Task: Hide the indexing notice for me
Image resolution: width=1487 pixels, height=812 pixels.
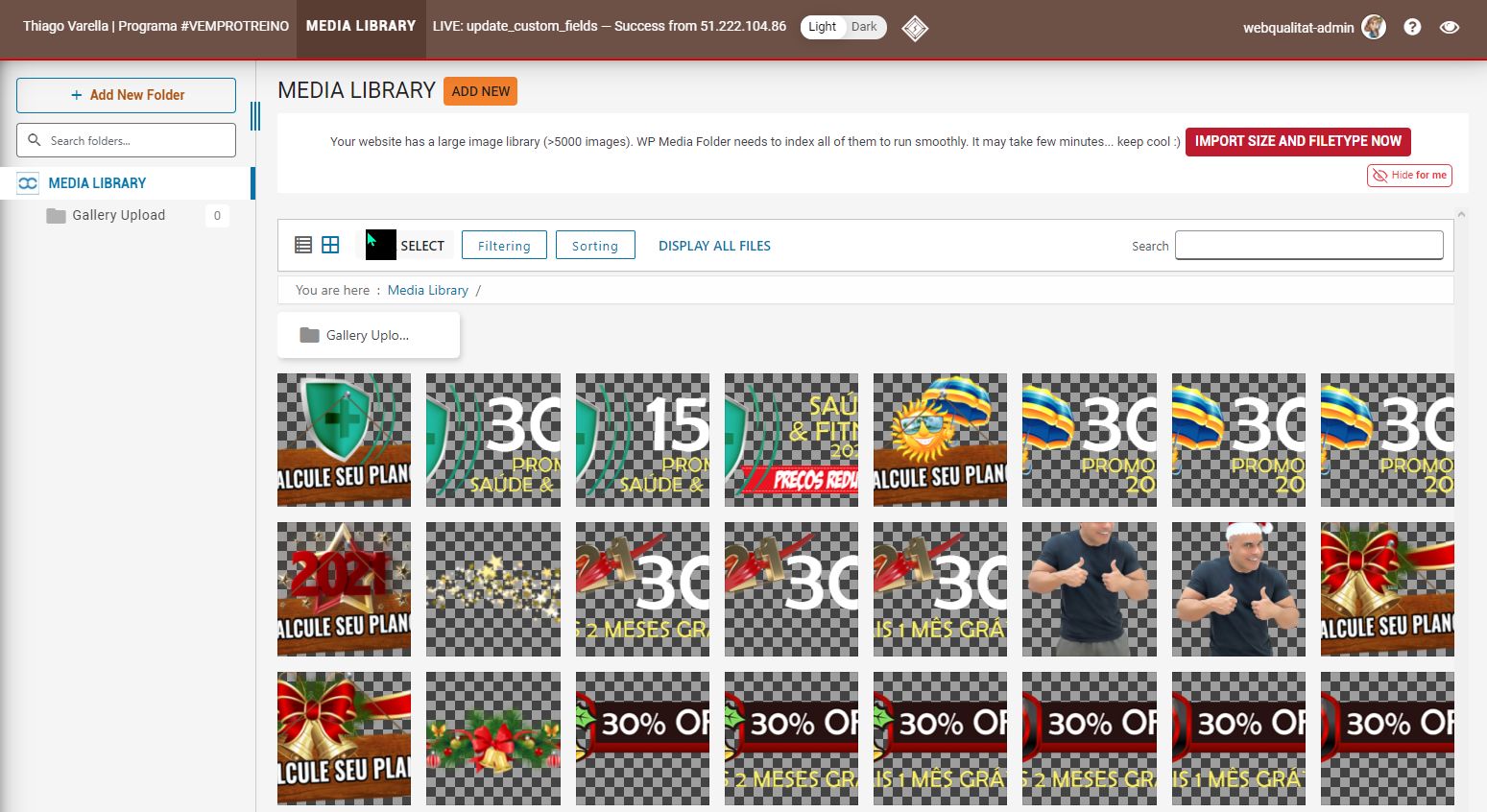Action: coord(1409,176)
